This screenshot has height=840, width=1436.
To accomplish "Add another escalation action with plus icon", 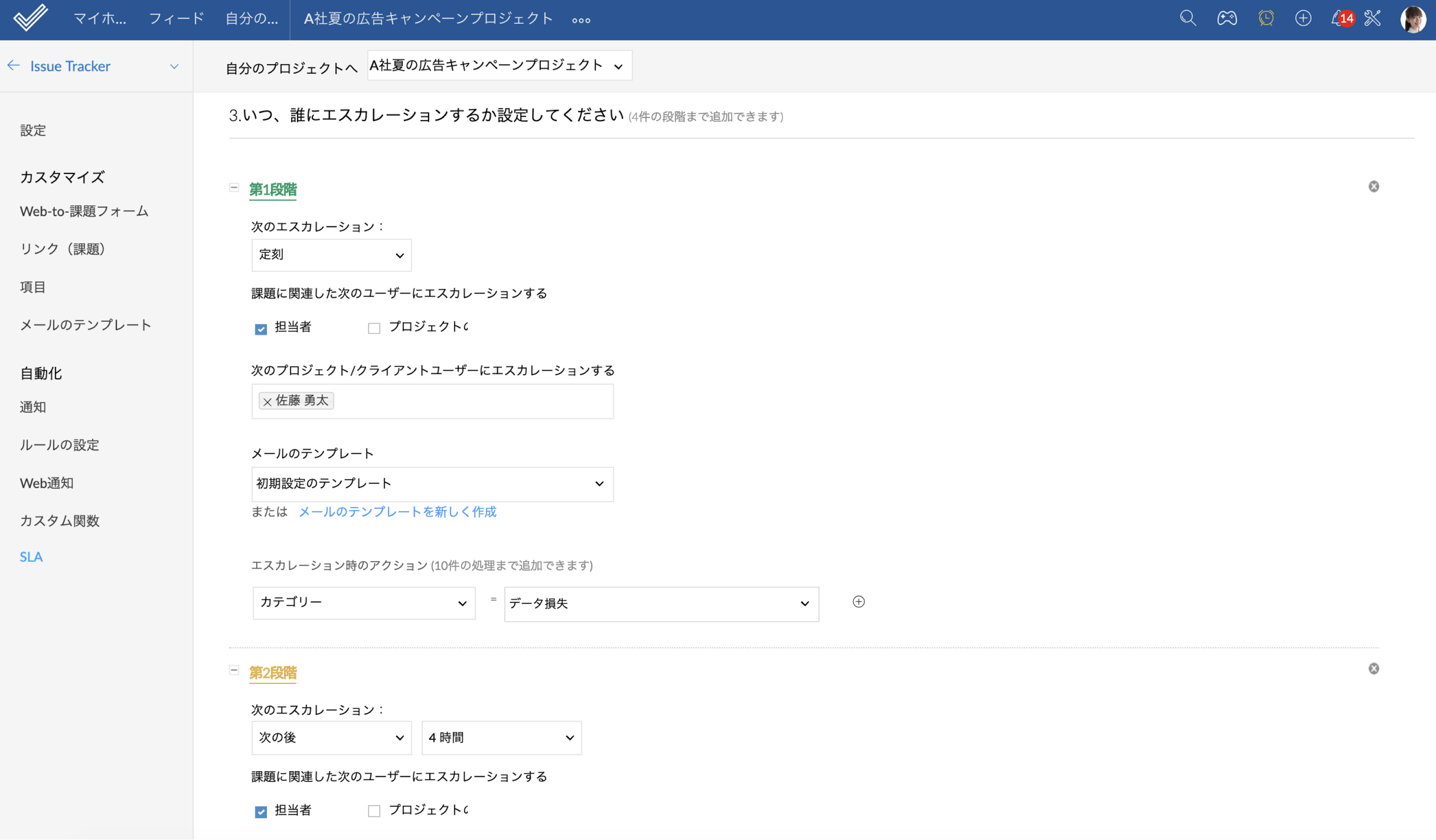I will (x=859, y=602).
